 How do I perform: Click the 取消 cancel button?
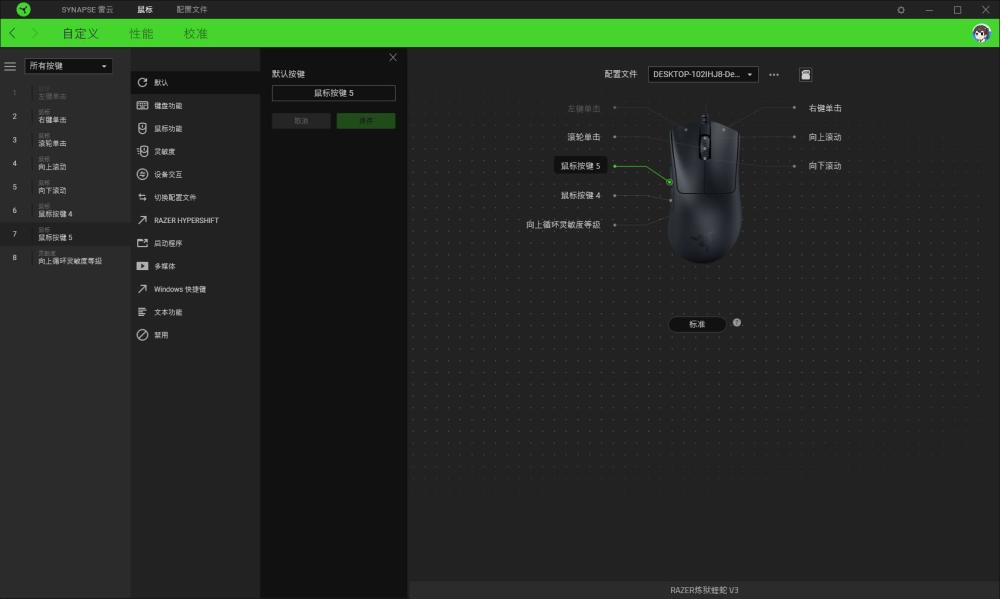[301, 121]
